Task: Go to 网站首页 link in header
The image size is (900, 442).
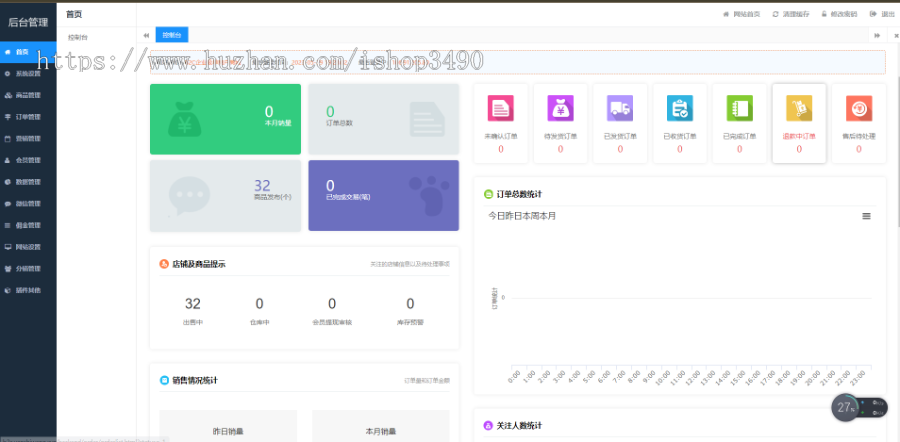Action: click(742, 14)
